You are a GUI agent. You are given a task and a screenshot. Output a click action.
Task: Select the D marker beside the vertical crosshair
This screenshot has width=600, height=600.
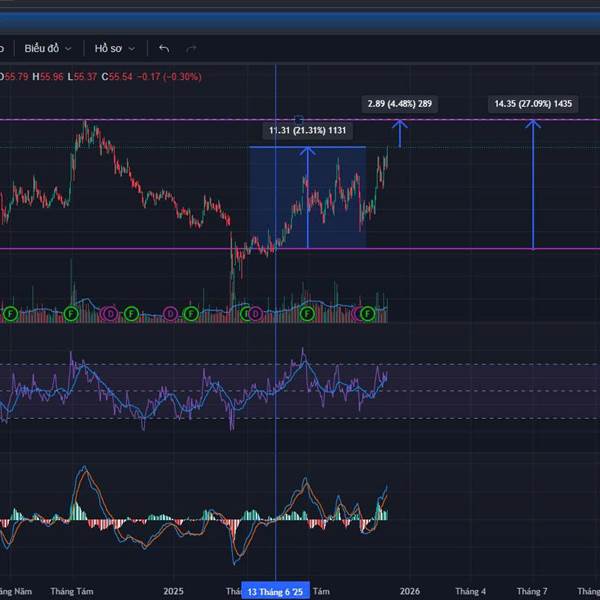pos(257,314)
